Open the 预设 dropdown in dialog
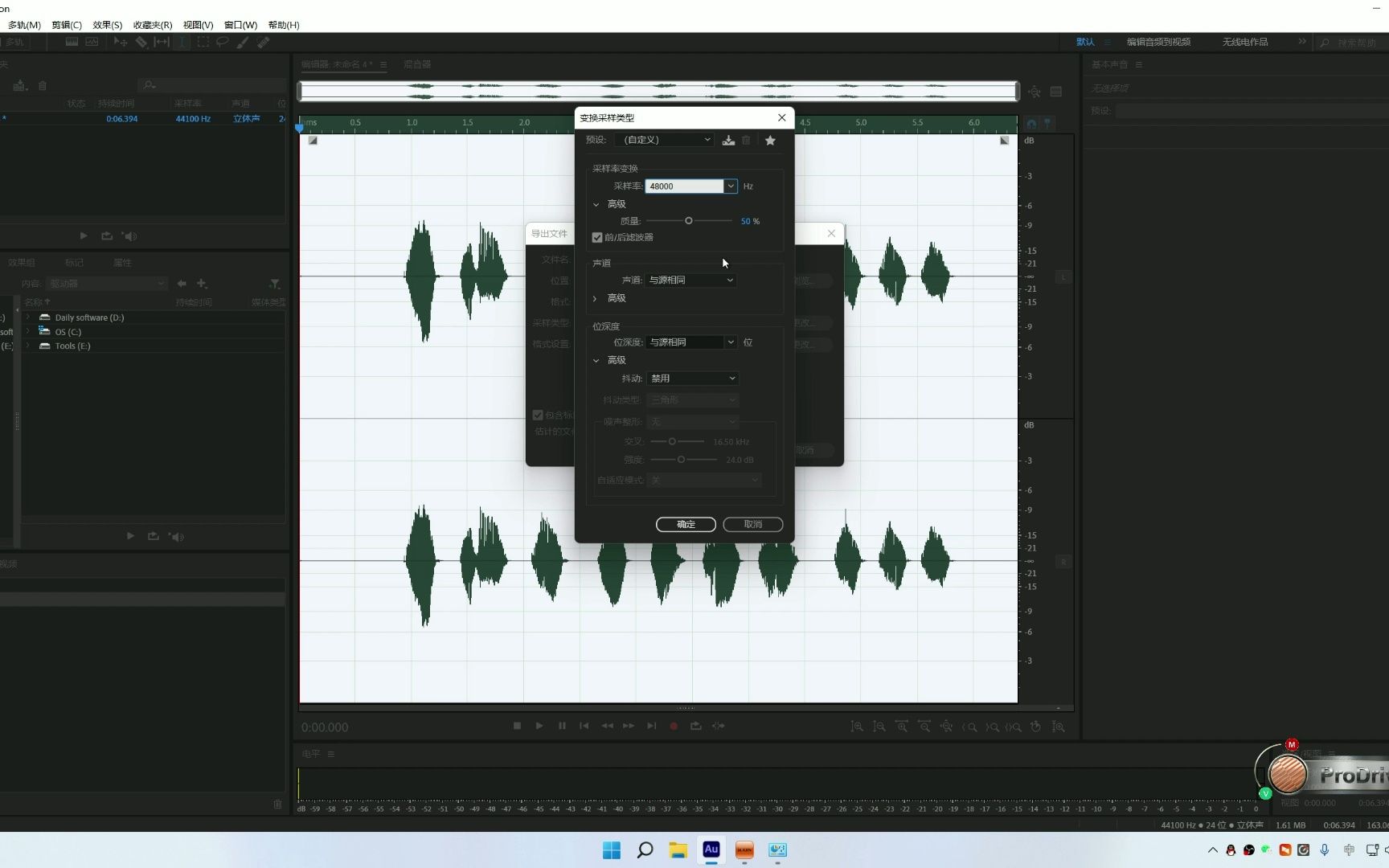Screen dimensions: 1389x868 coord(664,140)
